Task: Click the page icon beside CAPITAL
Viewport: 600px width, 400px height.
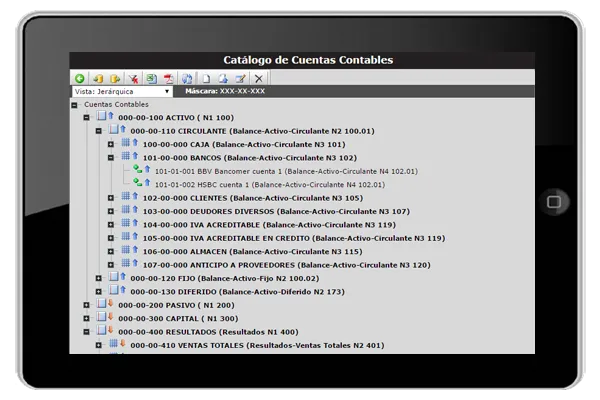Action: tap(101, 317)
